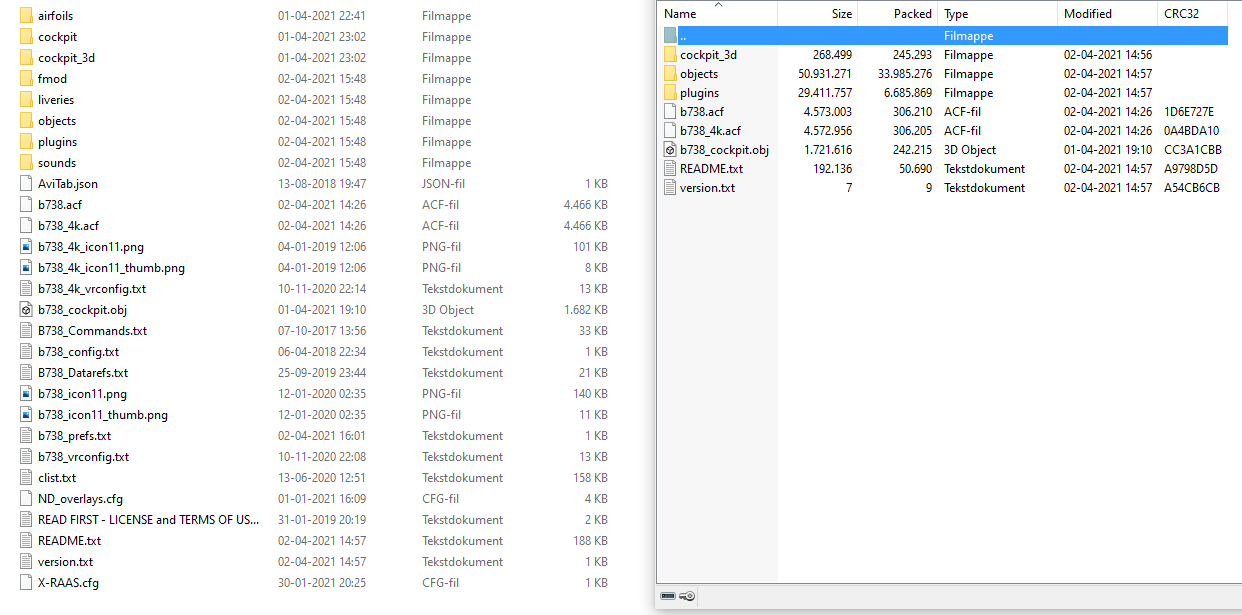Click 3D object icon of b738_cockpit.obj in Explorer list
Screen dimensions: 1242x615
coord(27,310)
